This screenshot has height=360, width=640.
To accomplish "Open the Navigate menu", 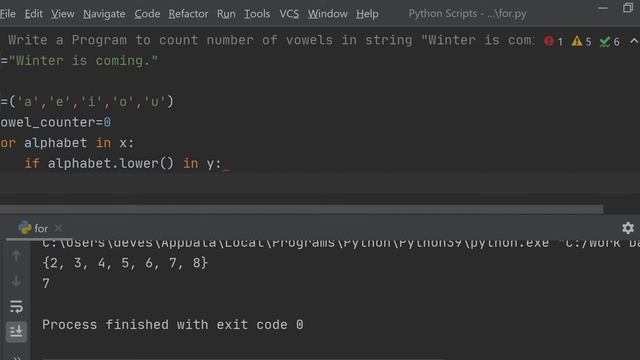I will coord(104,14).
